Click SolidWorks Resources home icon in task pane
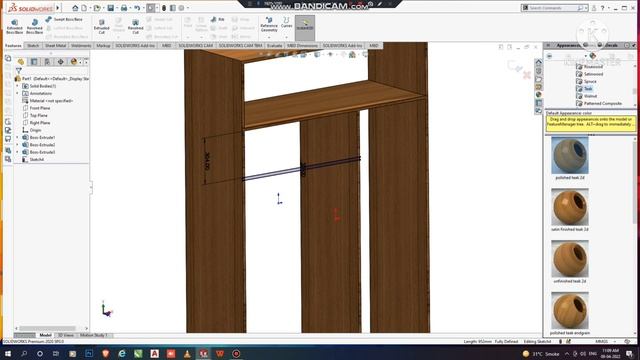 (x=538, y=62)
